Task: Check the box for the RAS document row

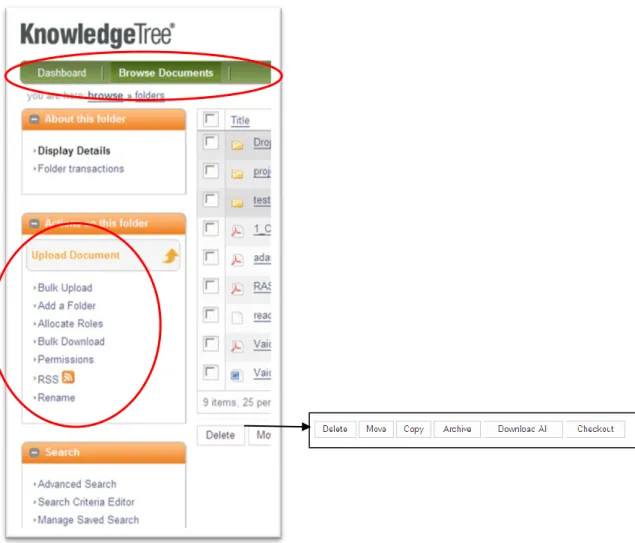Action: [211, 286]
